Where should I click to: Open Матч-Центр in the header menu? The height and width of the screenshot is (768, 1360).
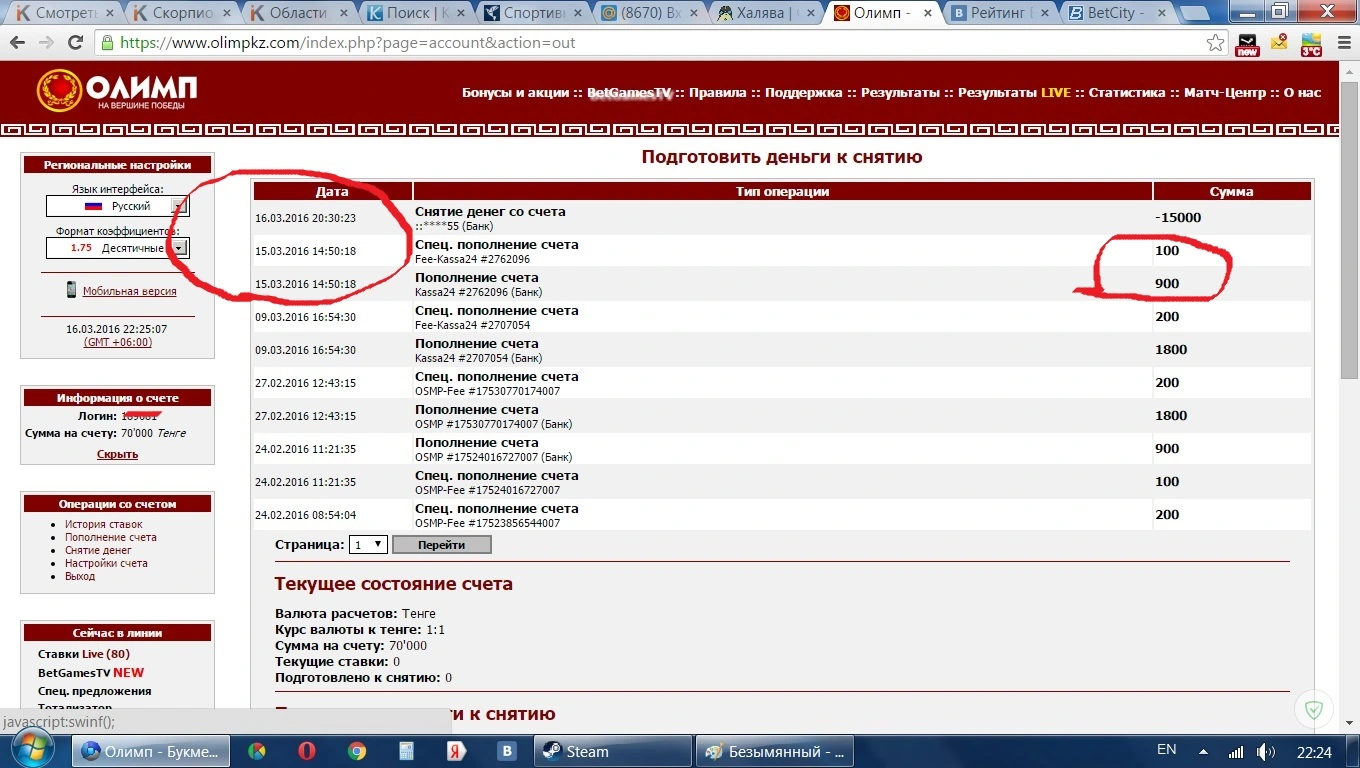[x=1224, y=92]
